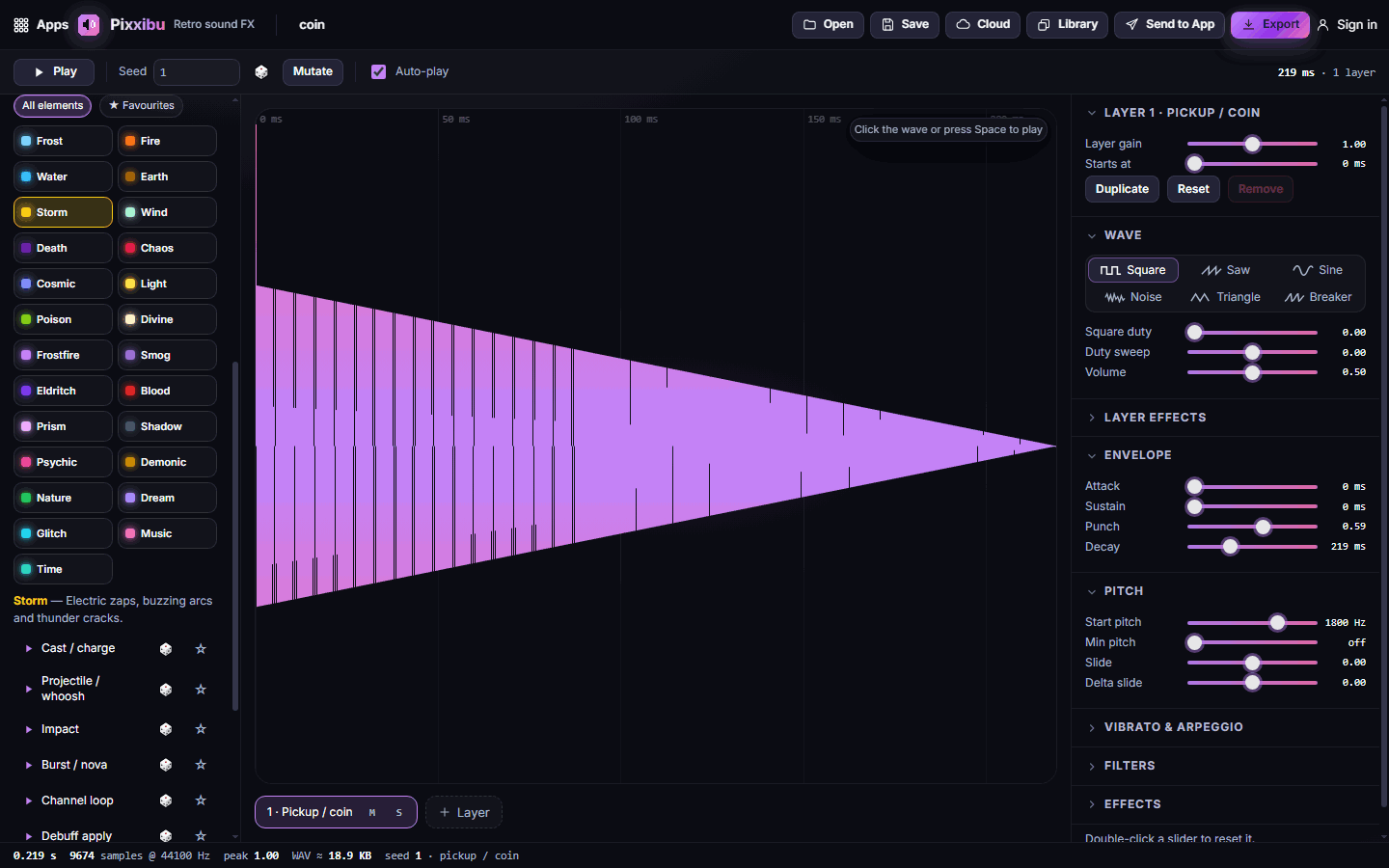
Task: Mute layer 1 Pickup / coin
Action: [x=372, y=813]
